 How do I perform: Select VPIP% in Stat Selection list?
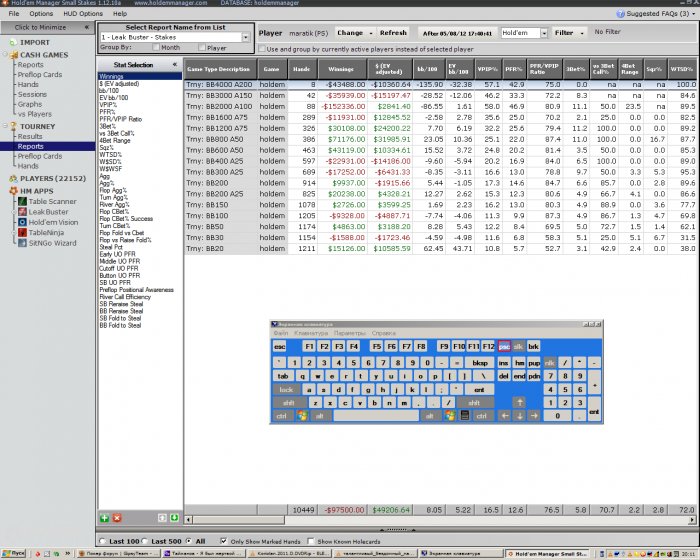pos(108,105)
